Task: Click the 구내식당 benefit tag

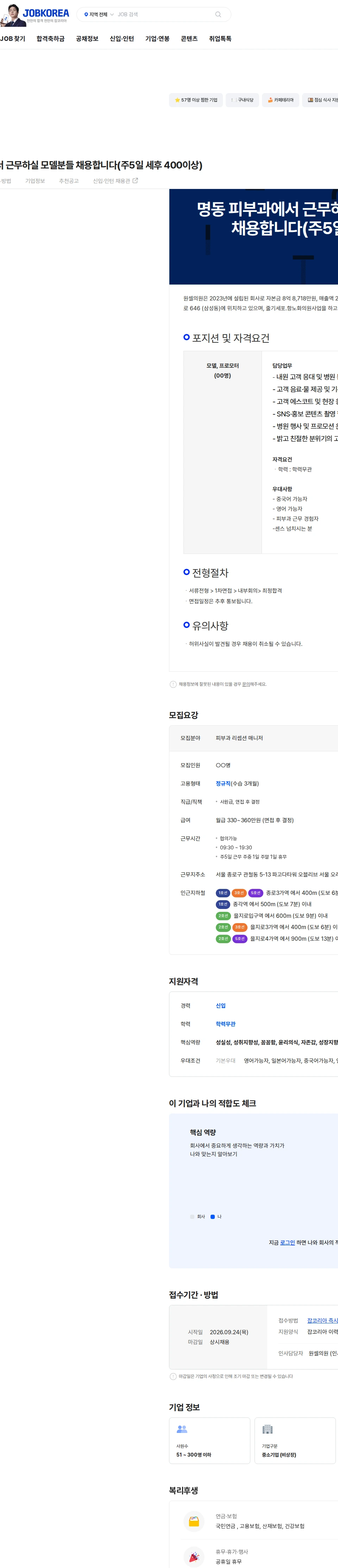Action: pos(243,100)
